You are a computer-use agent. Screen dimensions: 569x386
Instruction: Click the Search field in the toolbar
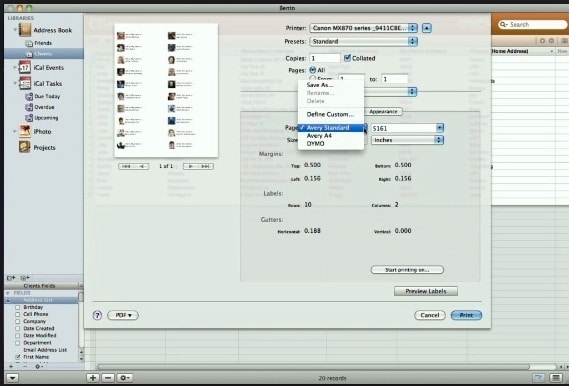[532, 25]
